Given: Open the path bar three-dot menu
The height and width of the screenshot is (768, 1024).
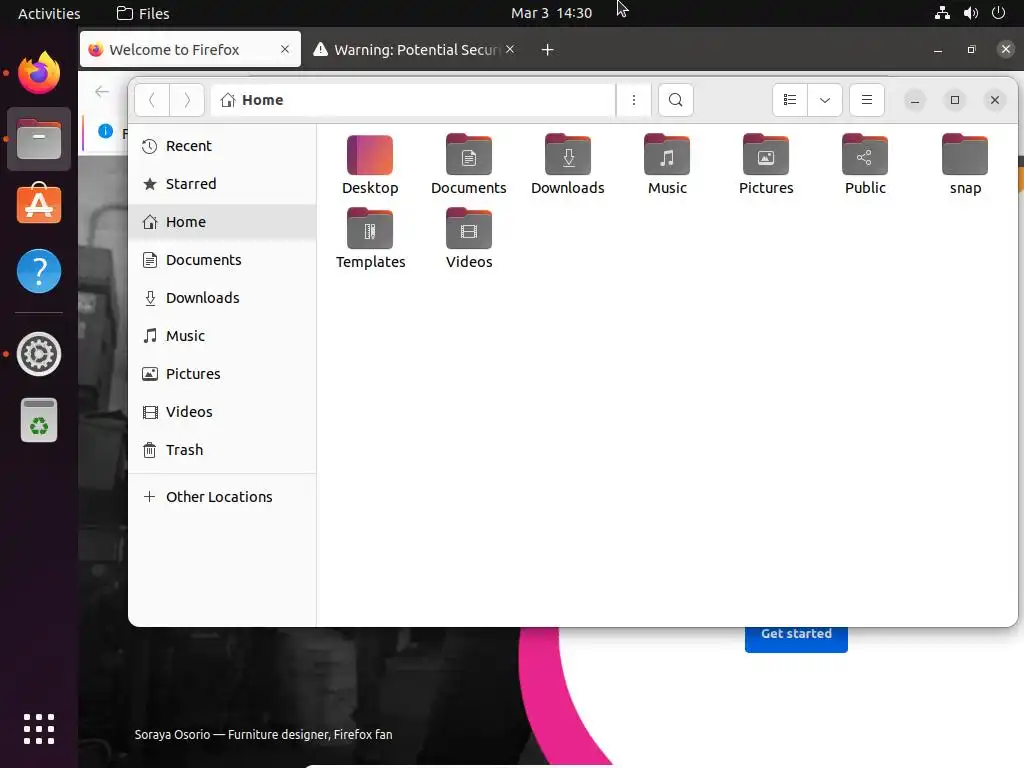Looking at the screenshot, I should (633, 100).
